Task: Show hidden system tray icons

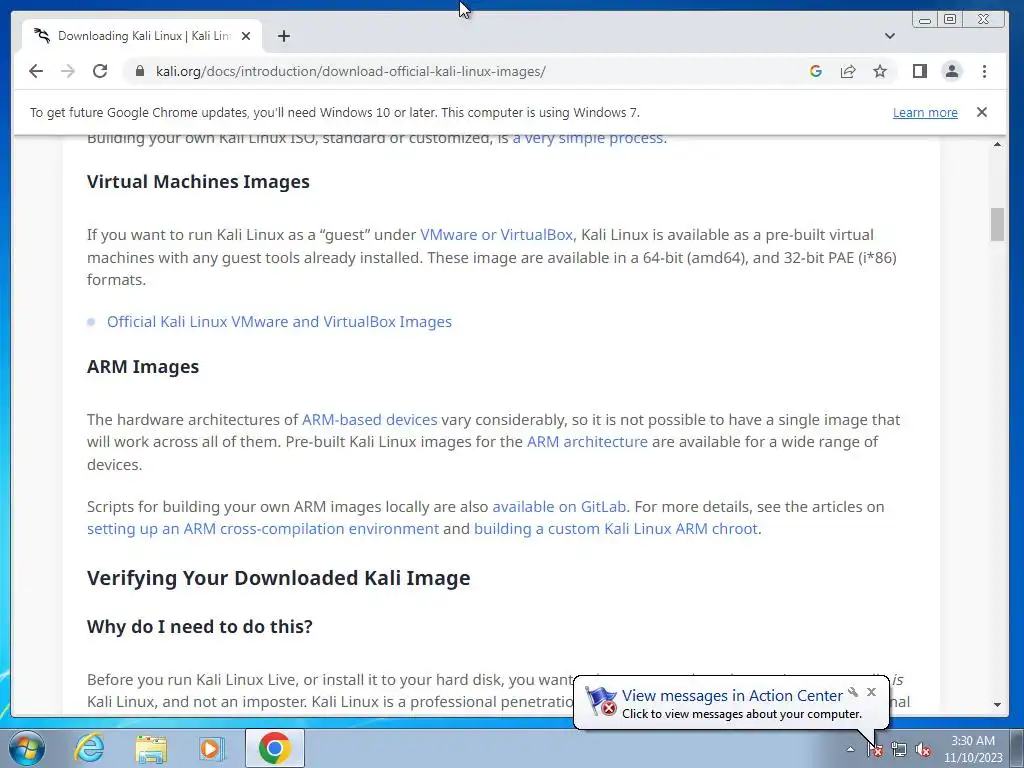Action: coord(850,750)
